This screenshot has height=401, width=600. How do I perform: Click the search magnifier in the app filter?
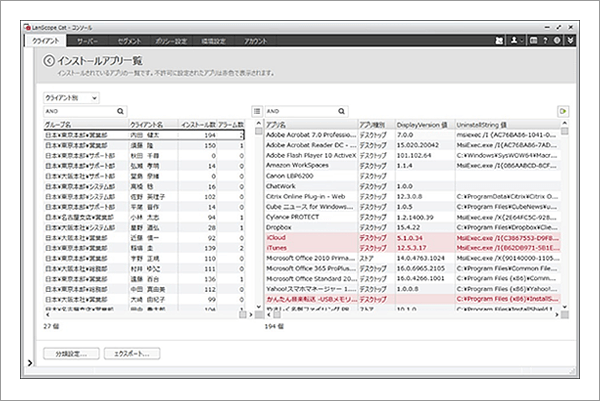[x=343, y=111]
